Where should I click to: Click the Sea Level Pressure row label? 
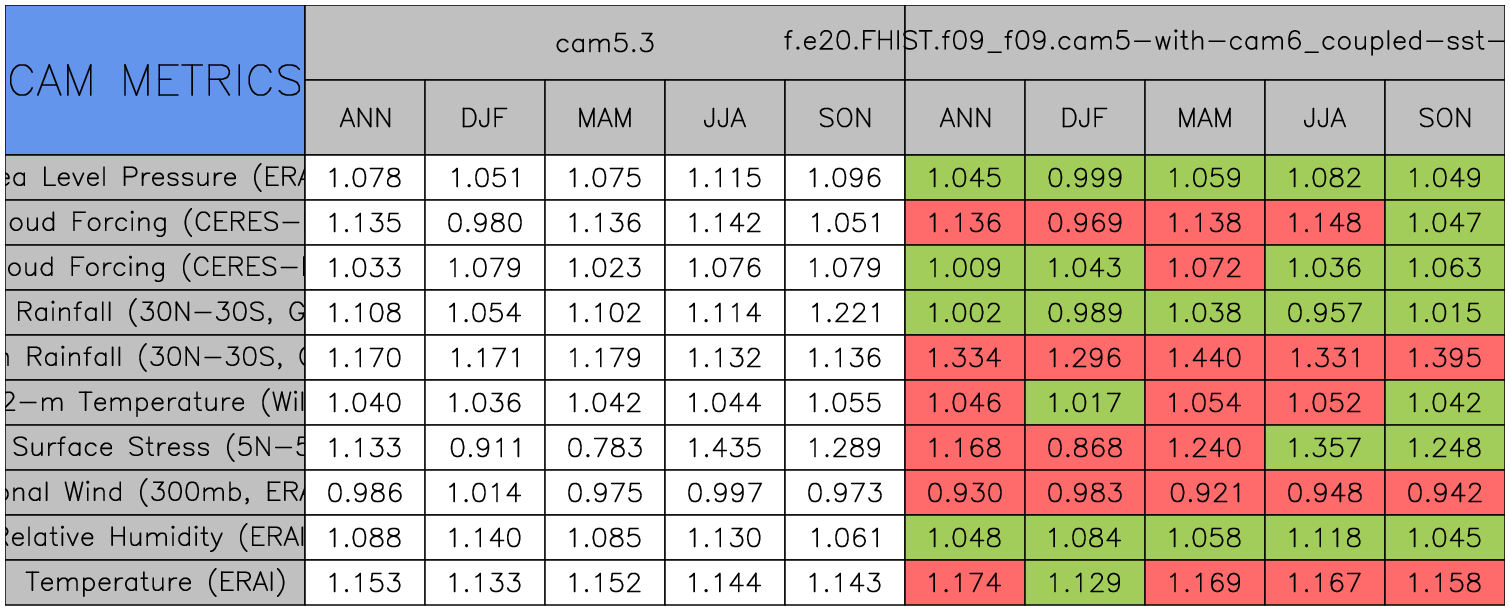coord(154,178)
